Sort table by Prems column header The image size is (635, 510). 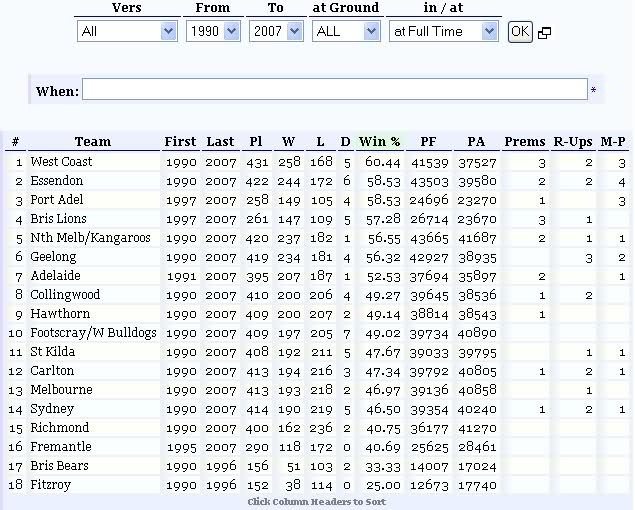click(525, 142)
